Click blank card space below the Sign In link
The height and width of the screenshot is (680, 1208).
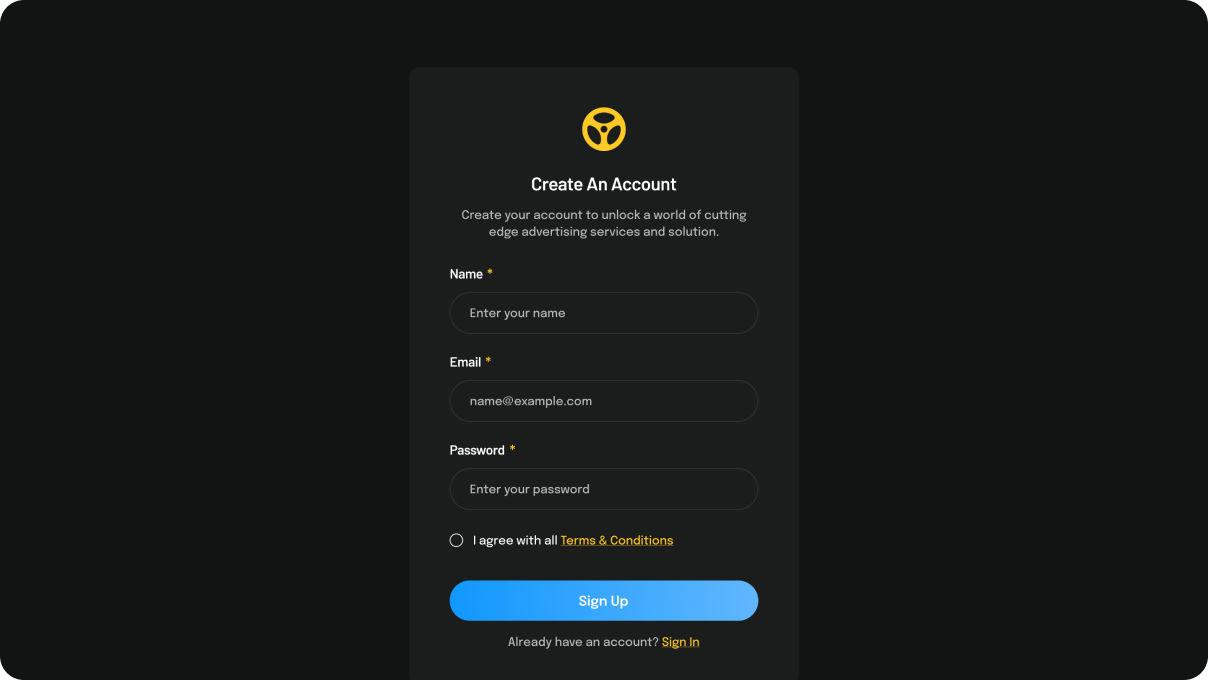point(604,667)
